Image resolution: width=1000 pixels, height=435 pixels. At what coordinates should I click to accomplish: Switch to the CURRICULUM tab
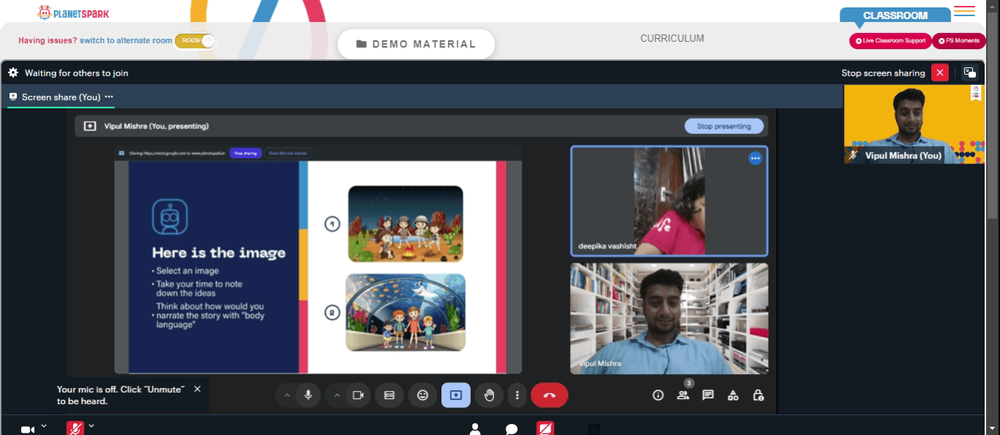click(x=672, y=38)
